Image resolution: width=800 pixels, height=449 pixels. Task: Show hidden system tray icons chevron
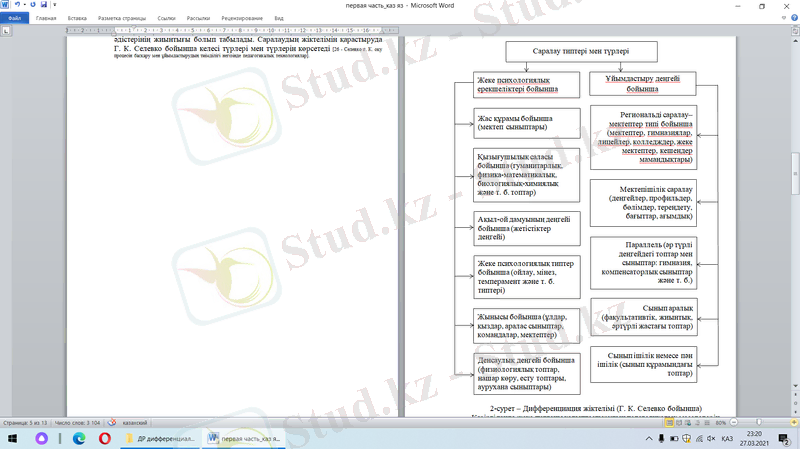(x=650, y=438)
